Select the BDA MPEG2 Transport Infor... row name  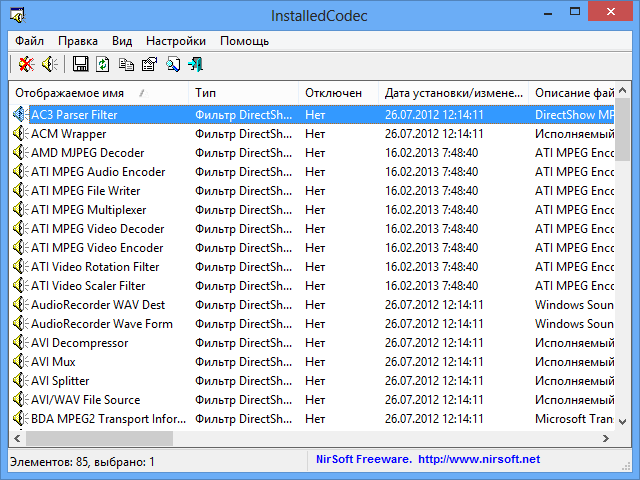(109, 419)
